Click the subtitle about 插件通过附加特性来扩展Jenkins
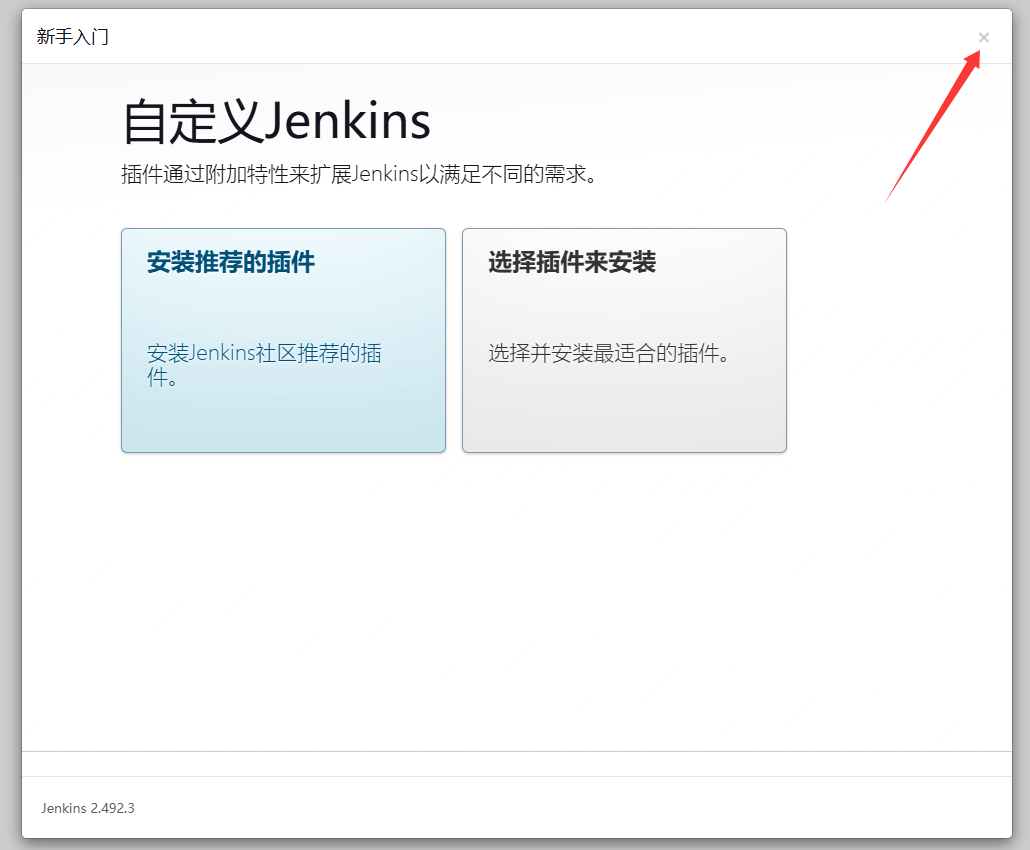 [359, 175]
